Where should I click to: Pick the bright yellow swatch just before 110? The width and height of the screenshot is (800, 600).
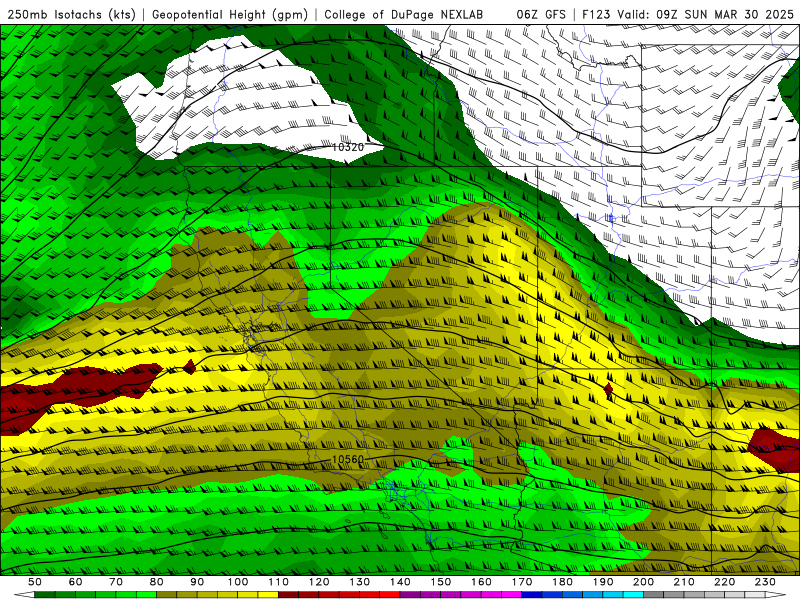pos(268,595)
